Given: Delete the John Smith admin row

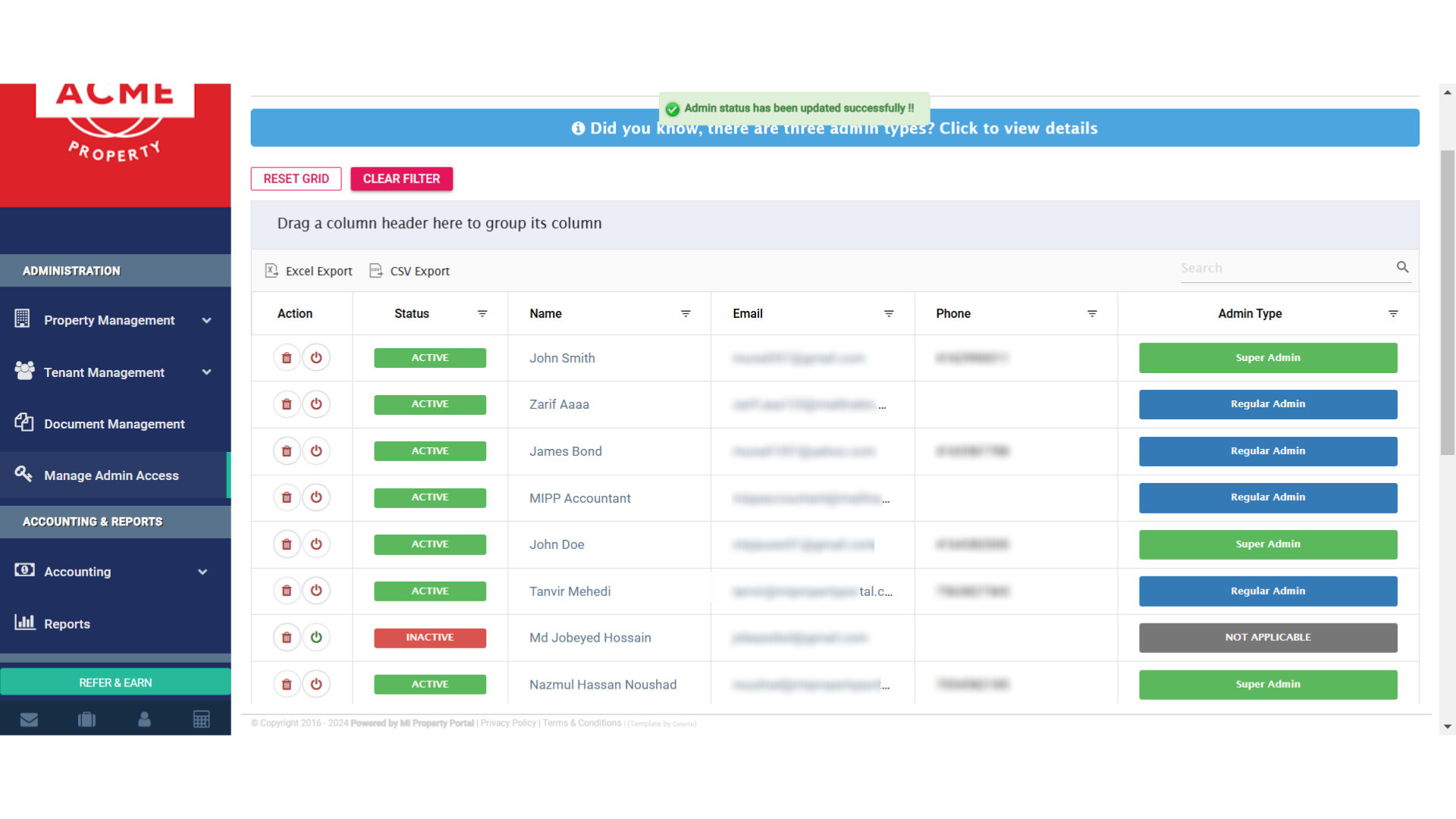Looking at the screenshot, I should [x=287, y=358].
